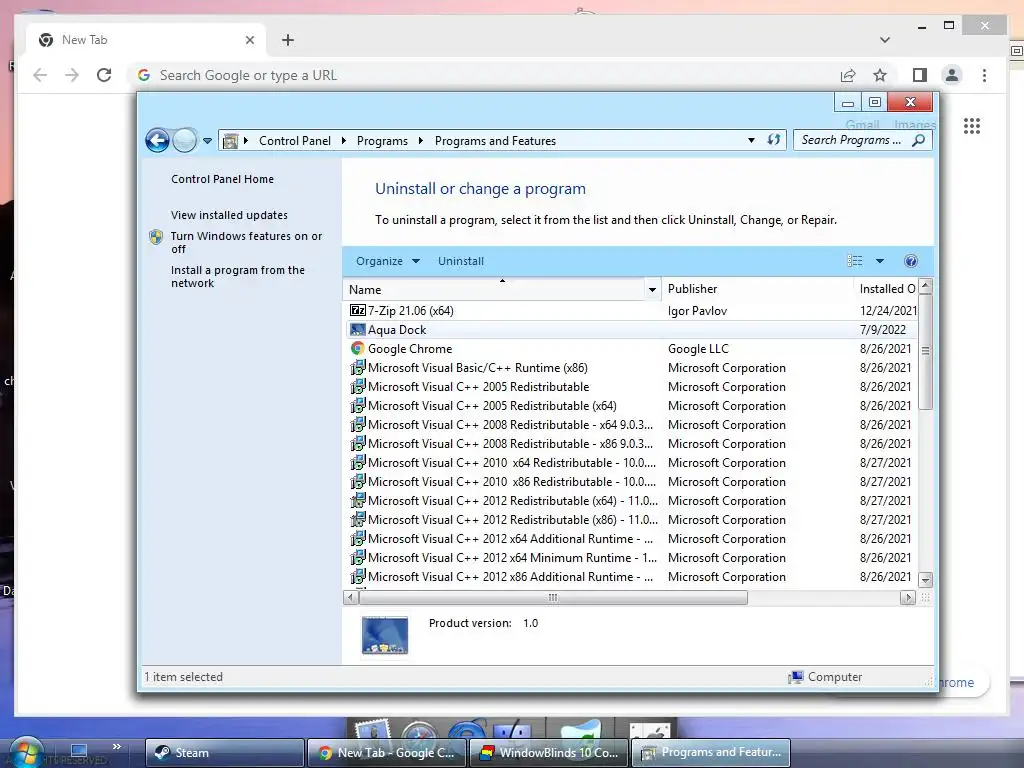This screenshot has height=768, width=1024.
Task: Refresh the Programs and Features list
Action: pos(774,140)
